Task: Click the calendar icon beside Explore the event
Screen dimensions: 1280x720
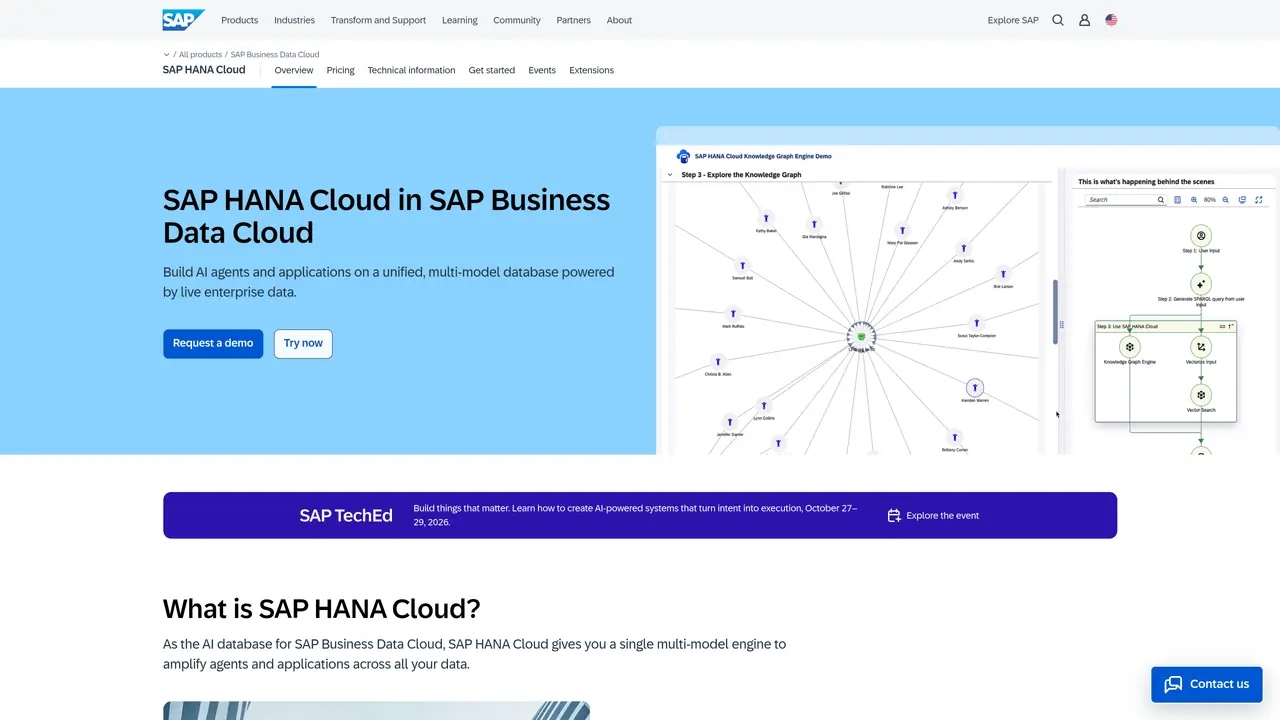Action: pos(894,516)
